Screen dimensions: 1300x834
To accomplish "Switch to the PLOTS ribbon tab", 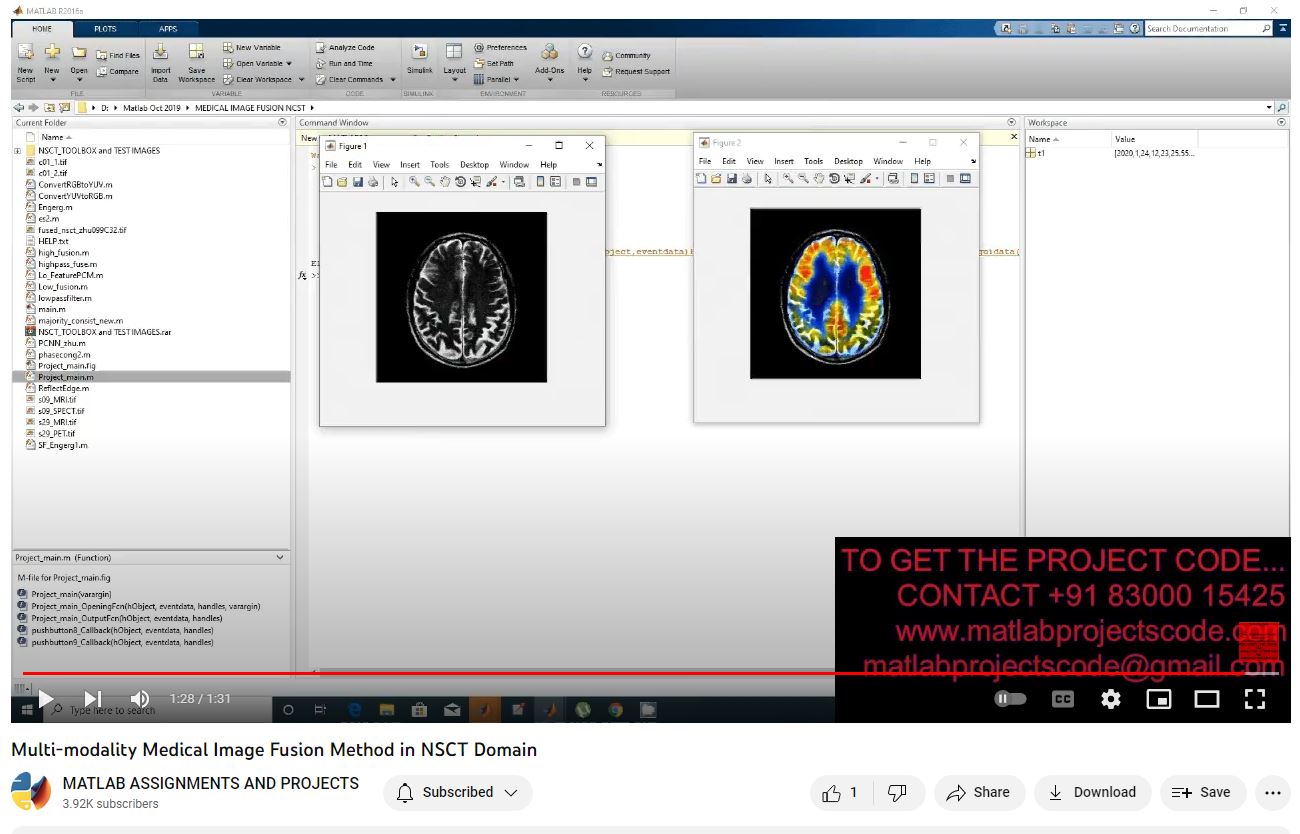I will point(105,29).
